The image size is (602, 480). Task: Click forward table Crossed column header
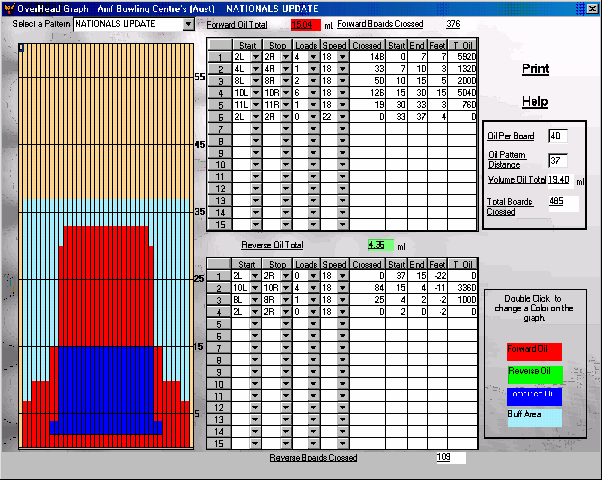[367, 45]
